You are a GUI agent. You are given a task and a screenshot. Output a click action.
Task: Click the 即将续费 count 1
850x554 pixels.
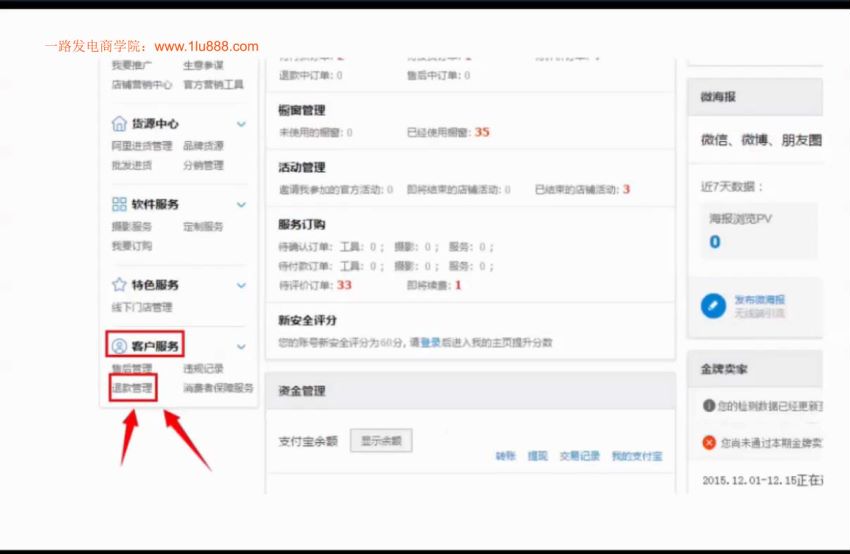[458, 285]
